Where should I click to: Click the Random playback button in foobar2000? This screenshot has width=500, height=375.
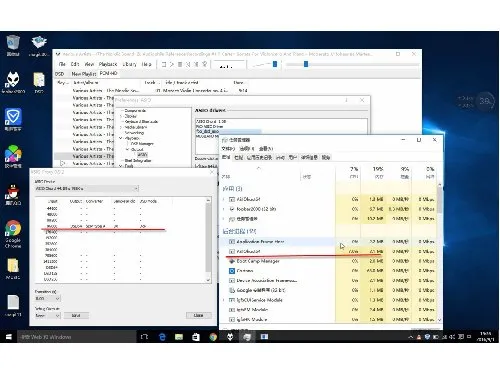[x=205, y=64]
